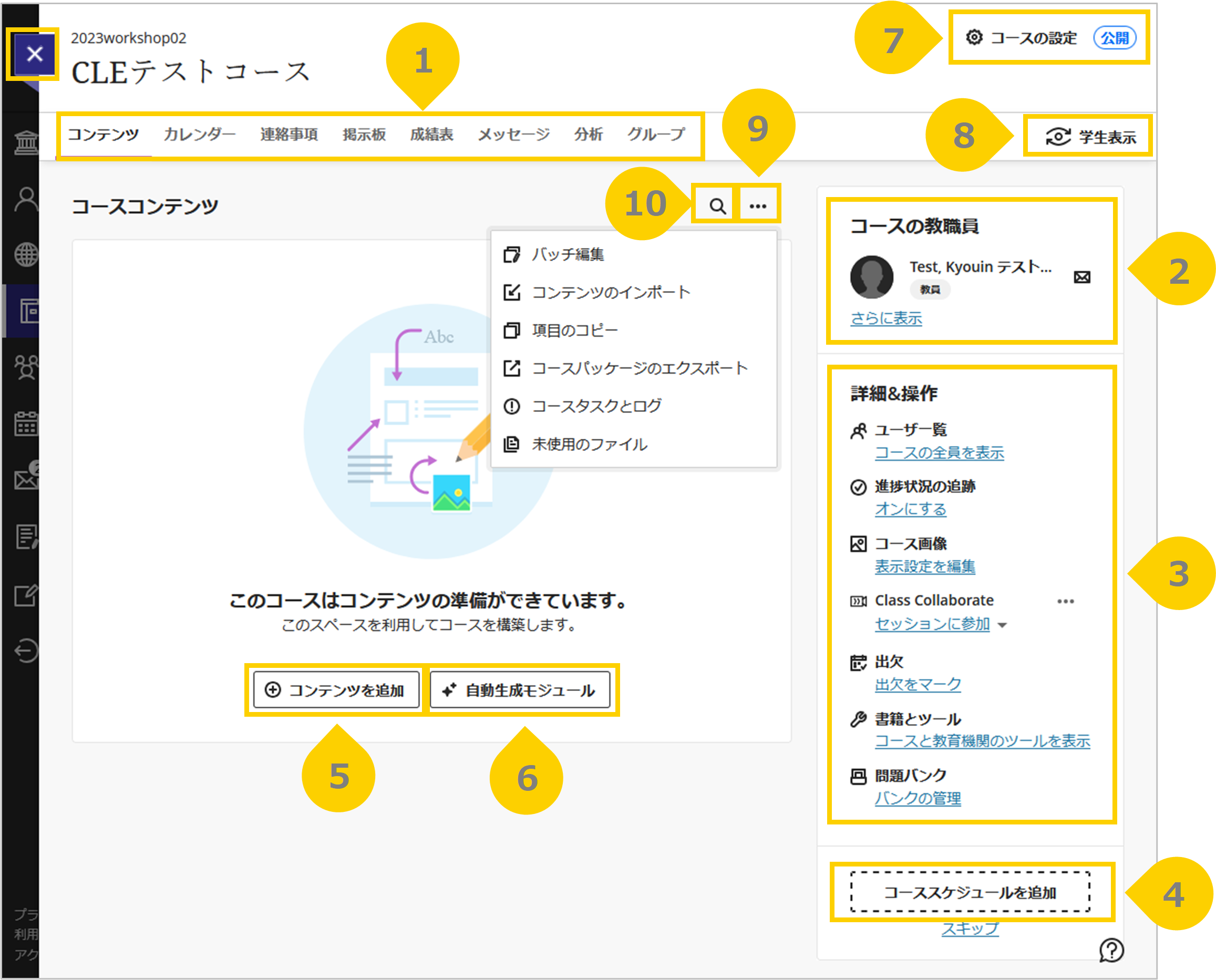Click the コースの全員を表示 link

point(939,453)
